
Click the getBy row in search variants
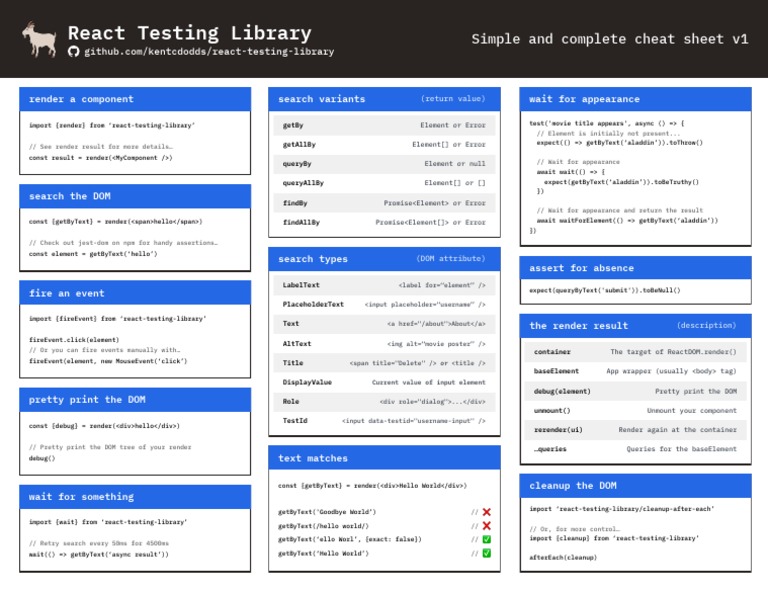pos(384,125)
